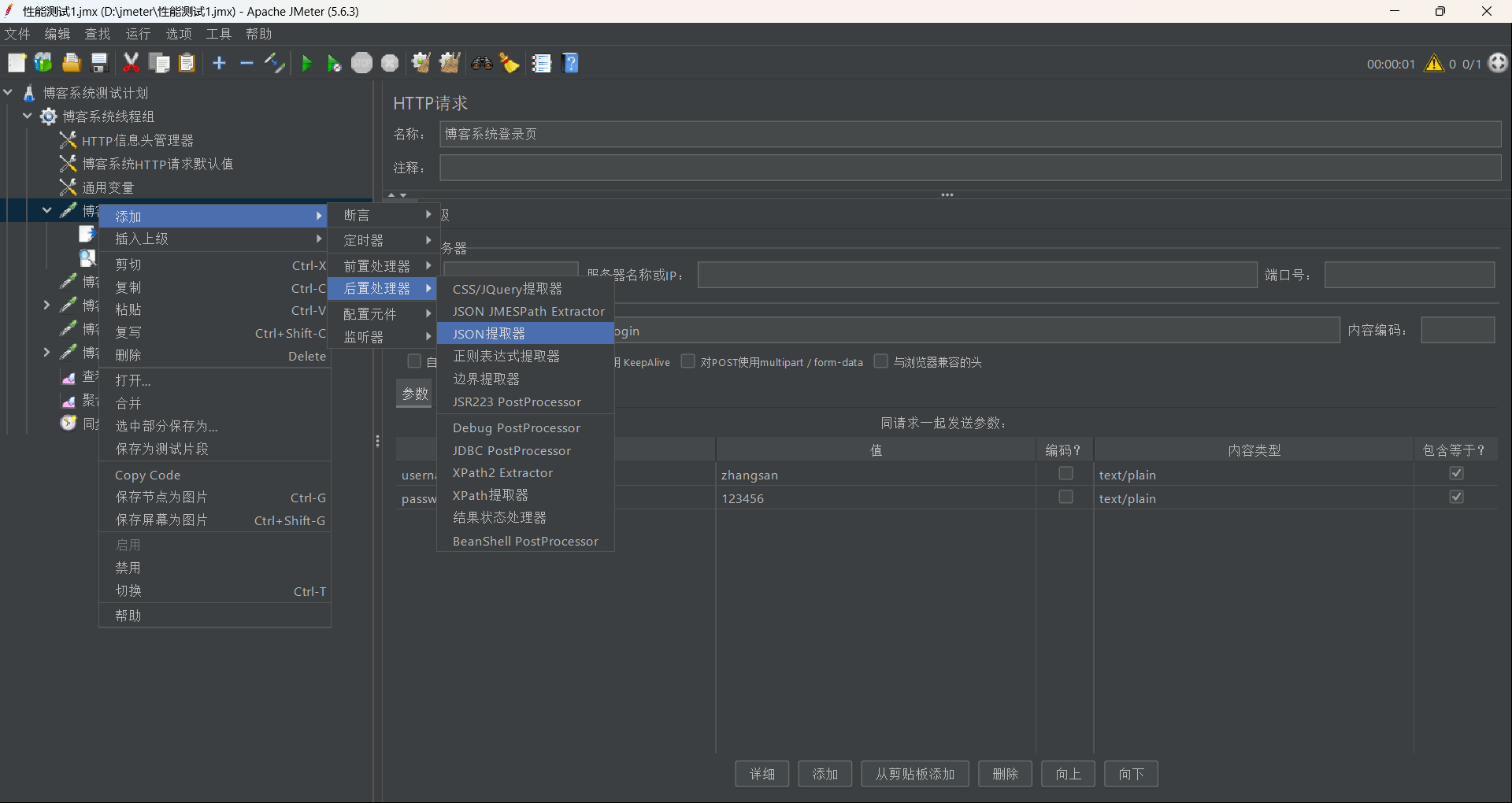The image size is (1512, 803).
Task: Toggle 包含等于? checkbox in 123456 row
Action: tap(1456, 497)
